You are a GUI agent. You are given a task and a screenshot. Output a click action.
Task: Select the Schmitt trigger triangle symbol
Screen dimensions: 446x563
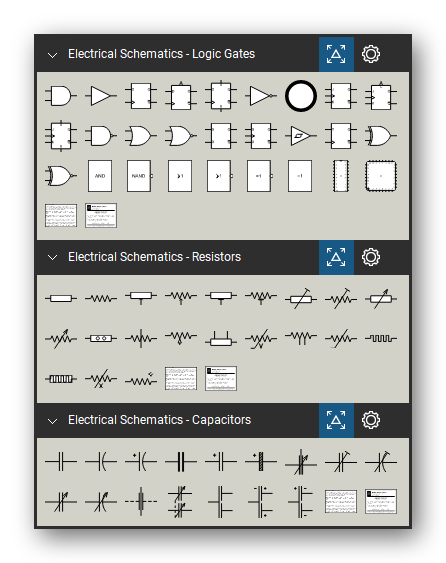pyautogui.click(x=301, y=136)
